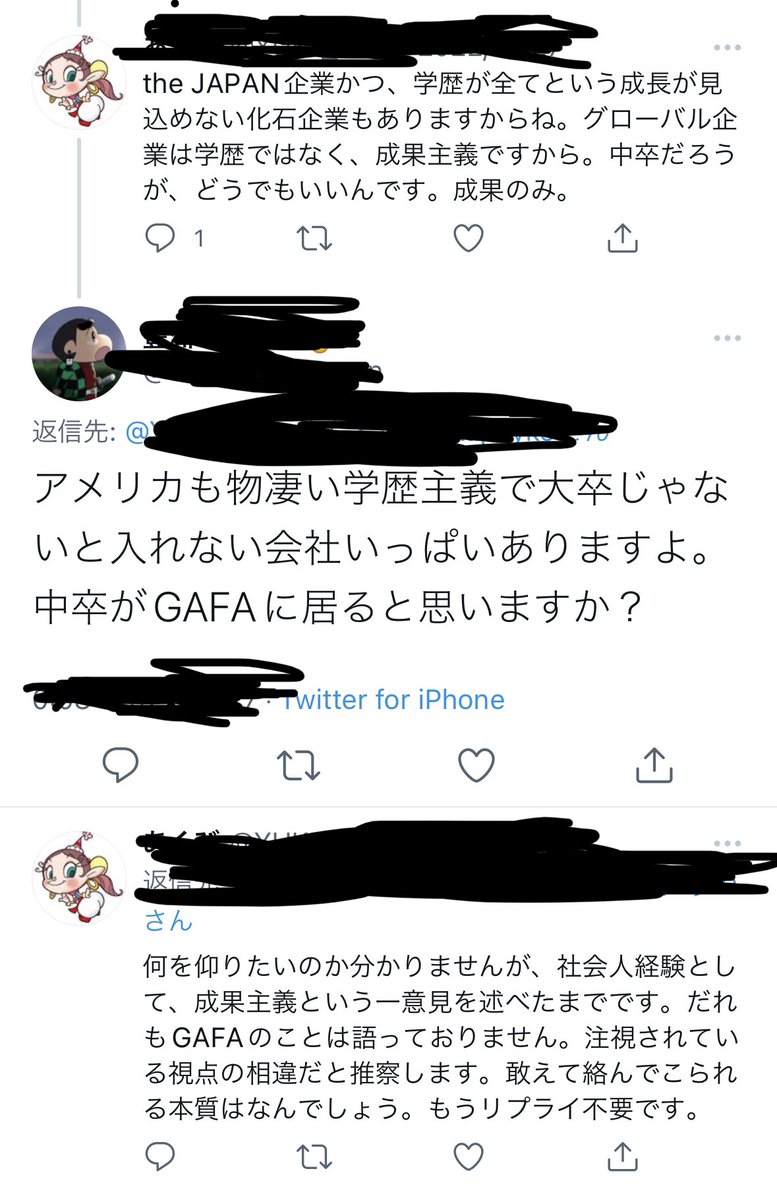Open the top tweet's elf avatar profile
This screenshot has height=1200, width=777.
pos(80,82)
